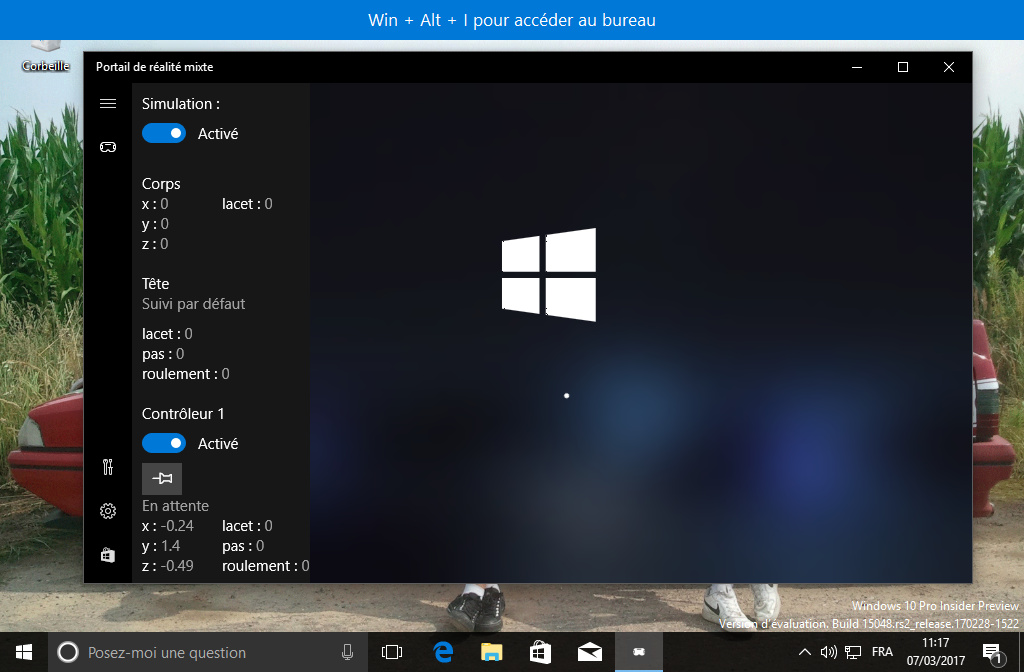Click the Contrôleur 1 pas value

coord(260,546)
